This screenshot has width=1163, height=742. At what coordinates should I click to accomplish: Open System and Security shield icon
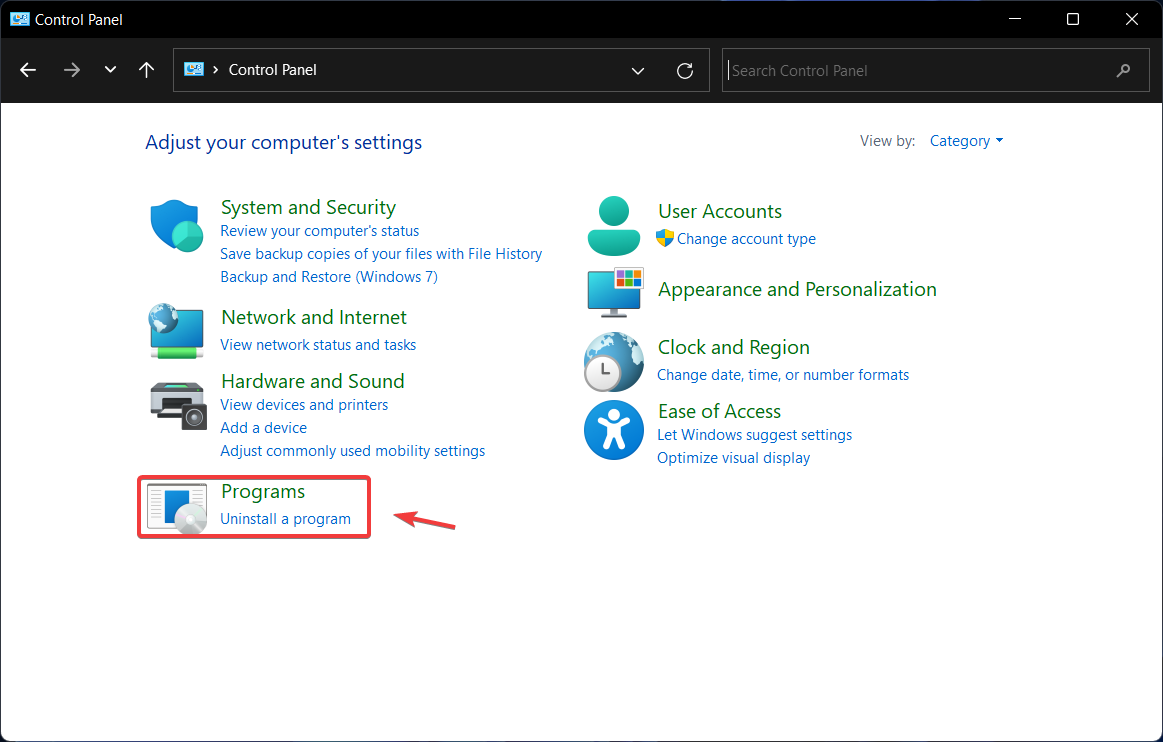click(177, 226)
